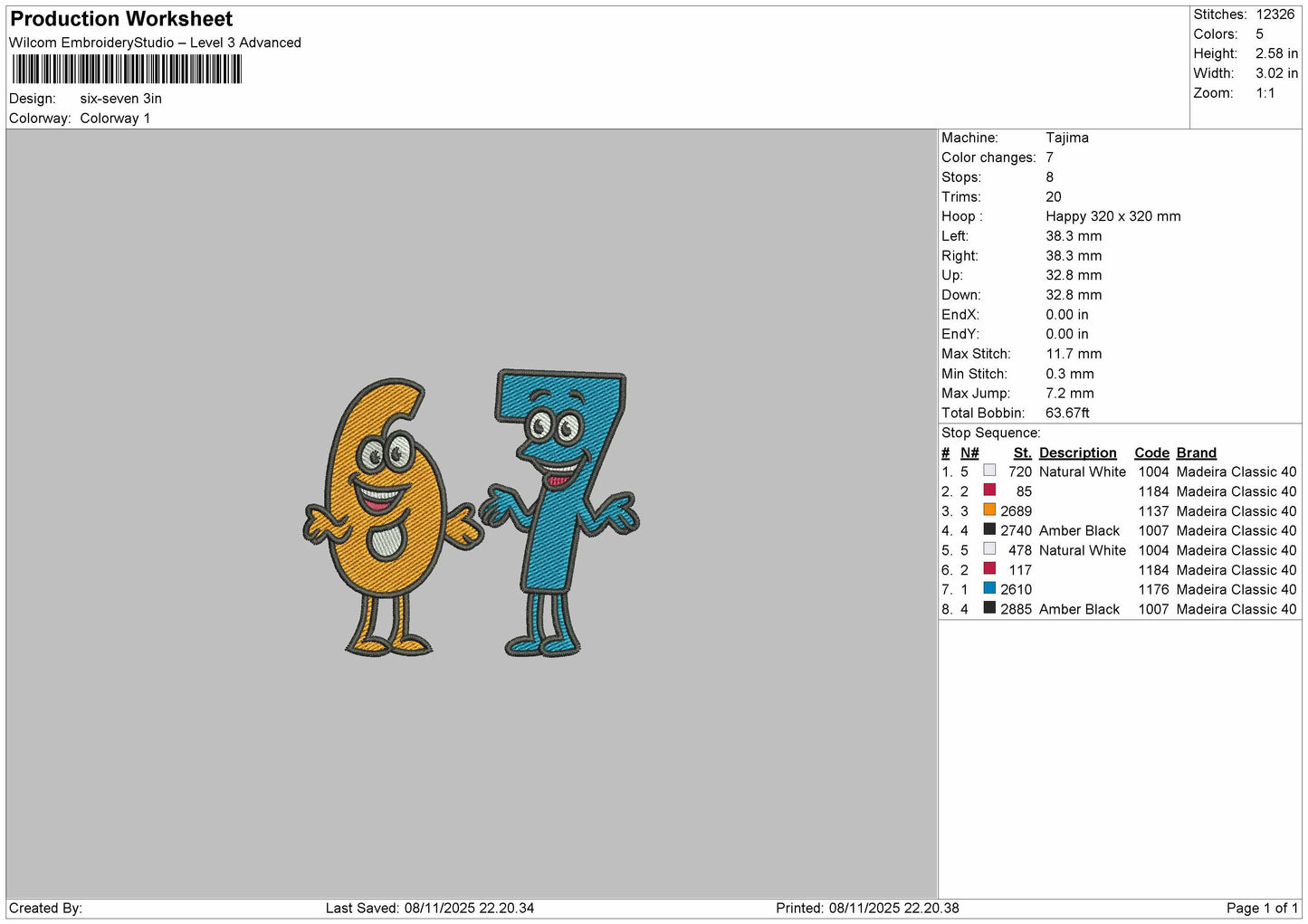Click the Code column header

coord(1151,452)
